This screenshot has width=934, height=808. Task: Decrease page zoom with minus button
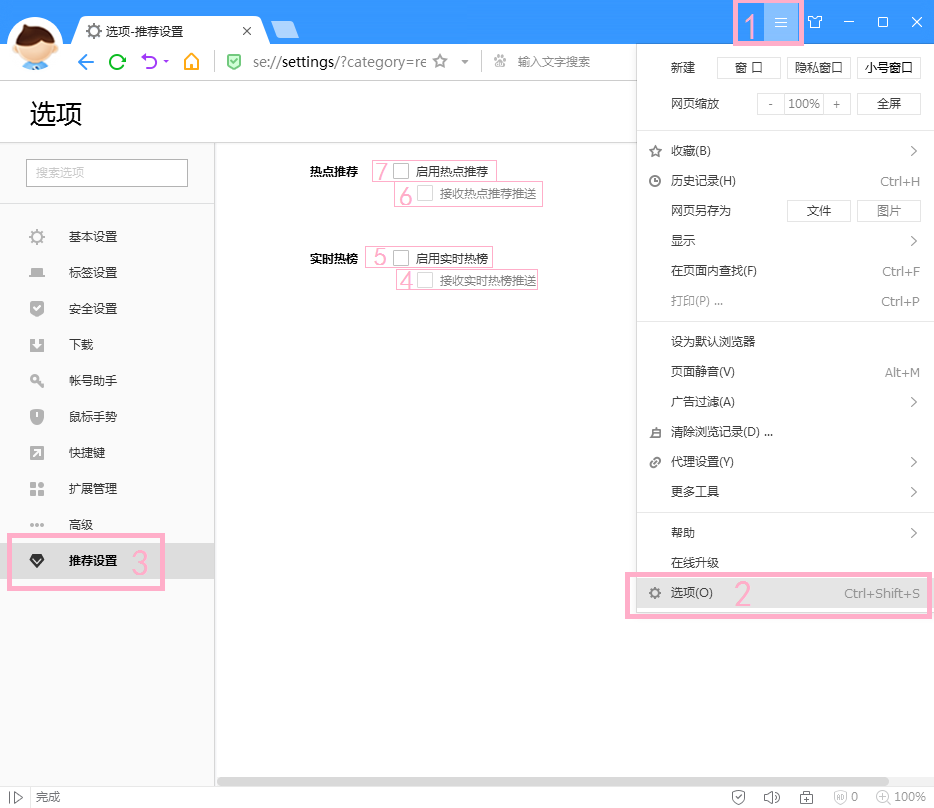click(x=771, y=104)
